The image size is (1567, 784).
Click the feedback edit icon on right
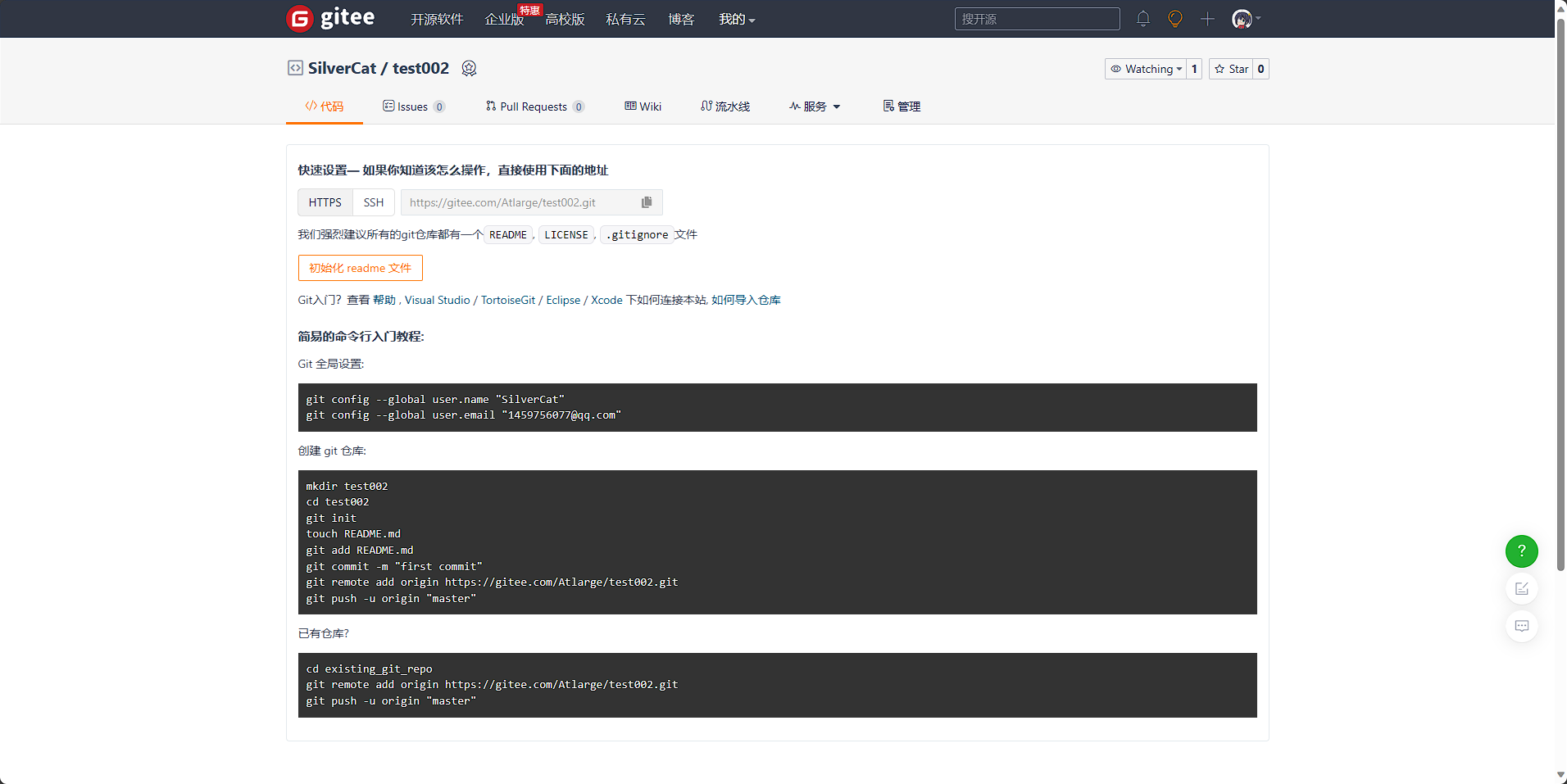pos(1521,589)
